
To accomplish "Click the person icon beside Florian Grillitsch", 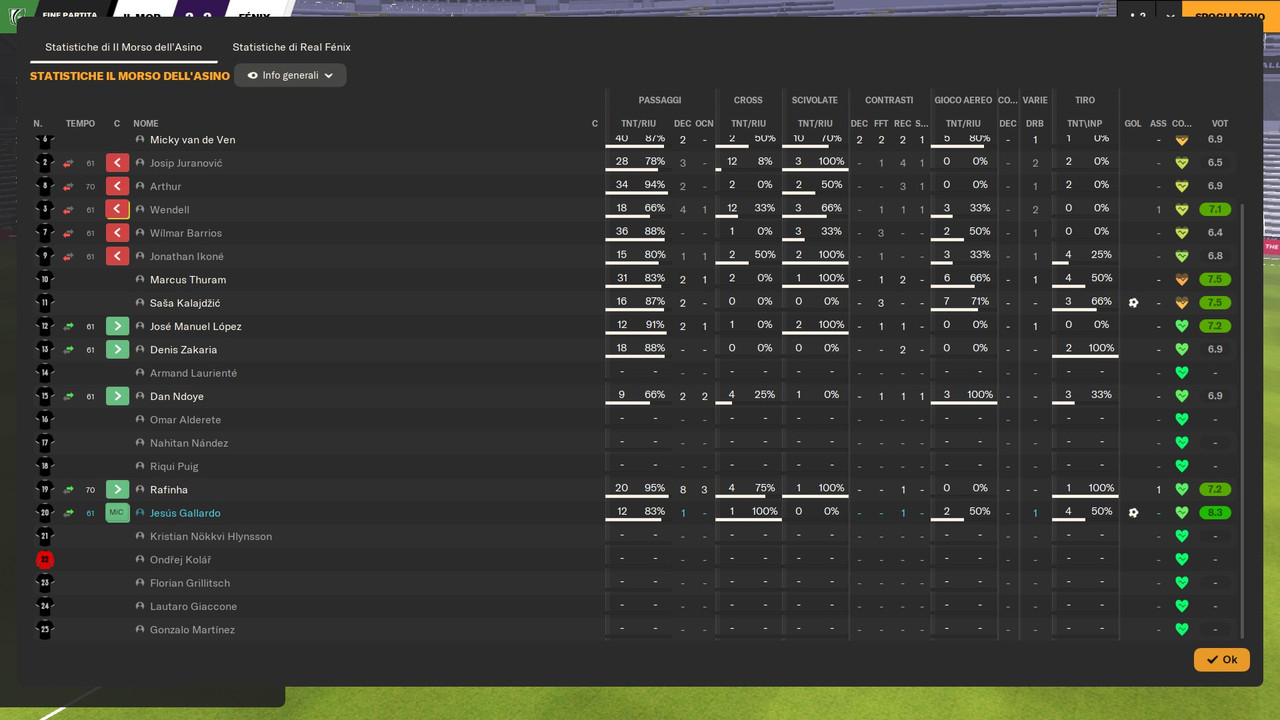I will [140, 583].
